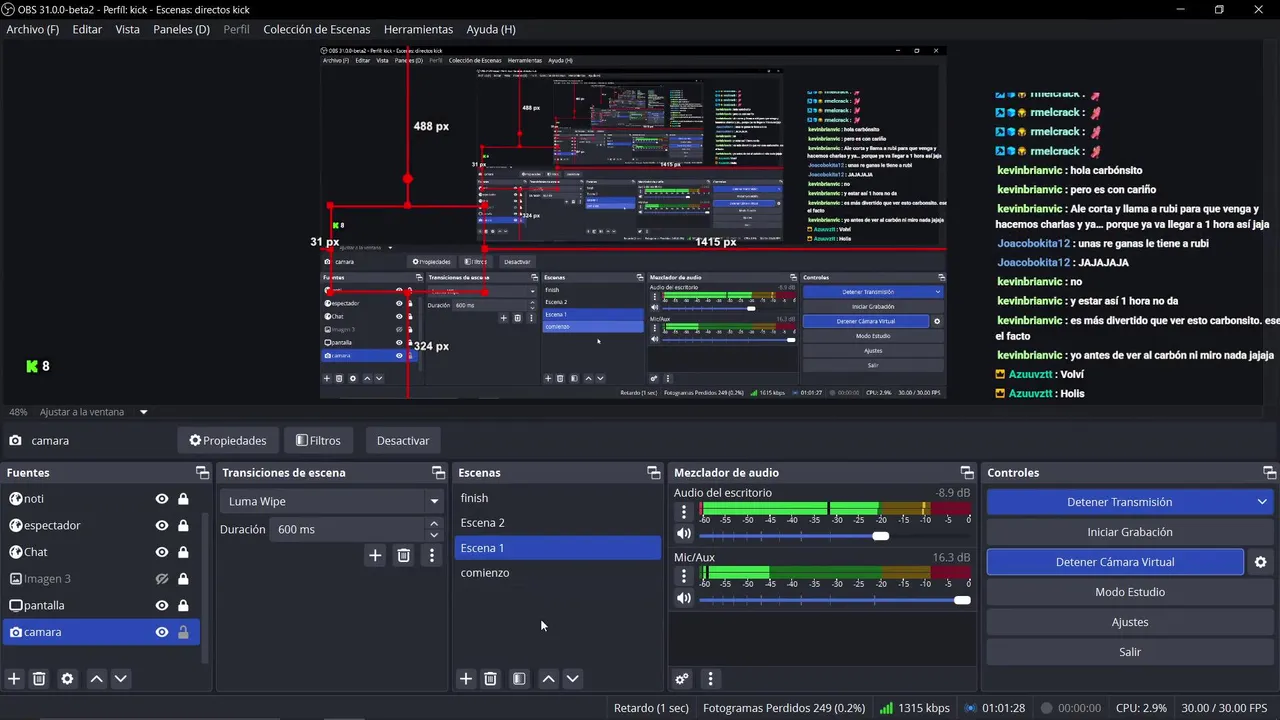Screen dimensions: 1280x720
Task: Open Ayuda menu
Action: point(491,29)
